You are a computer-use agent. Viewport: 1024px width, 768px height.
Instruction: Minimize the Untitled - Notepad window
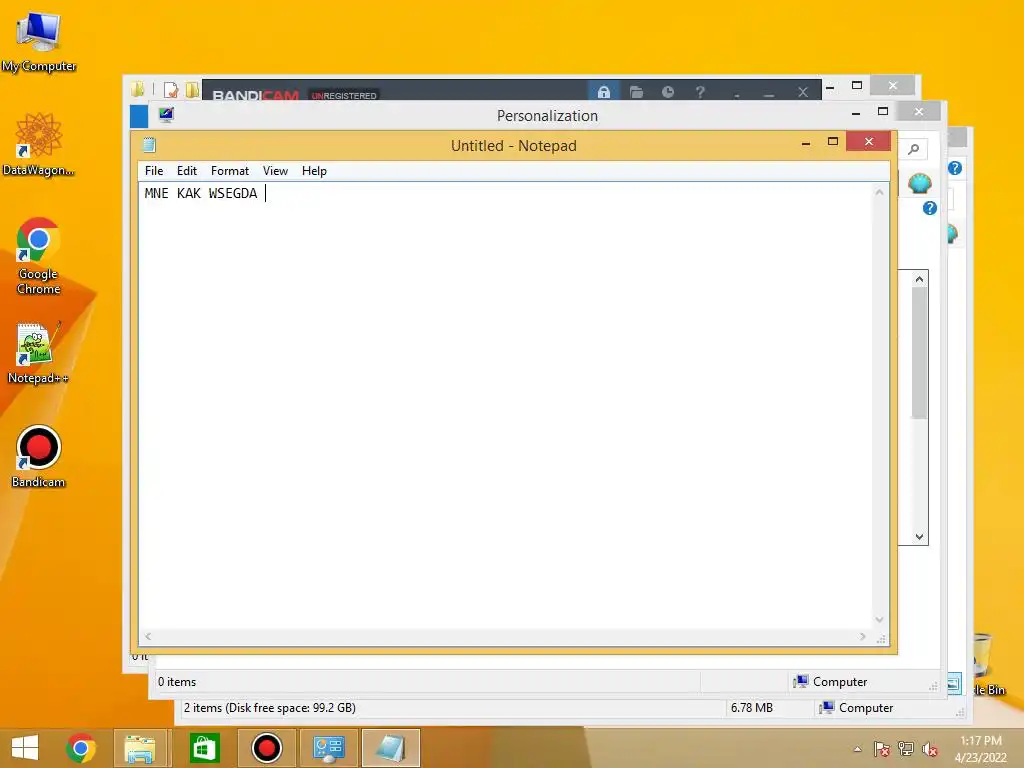click(806, 142)
